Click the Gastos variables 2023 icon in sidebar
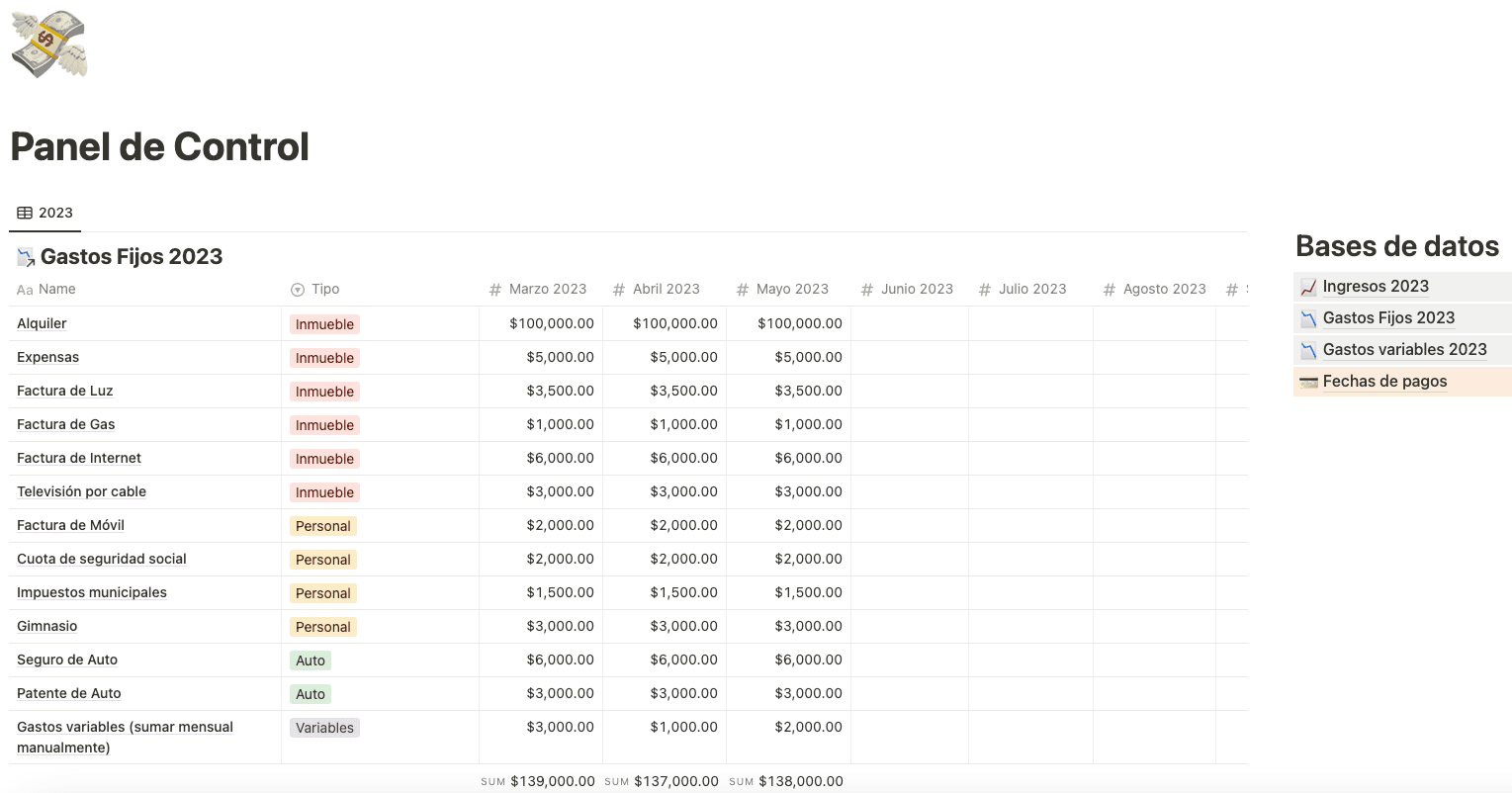The height and width of the screenshot is (793, 1512). 1308,350
